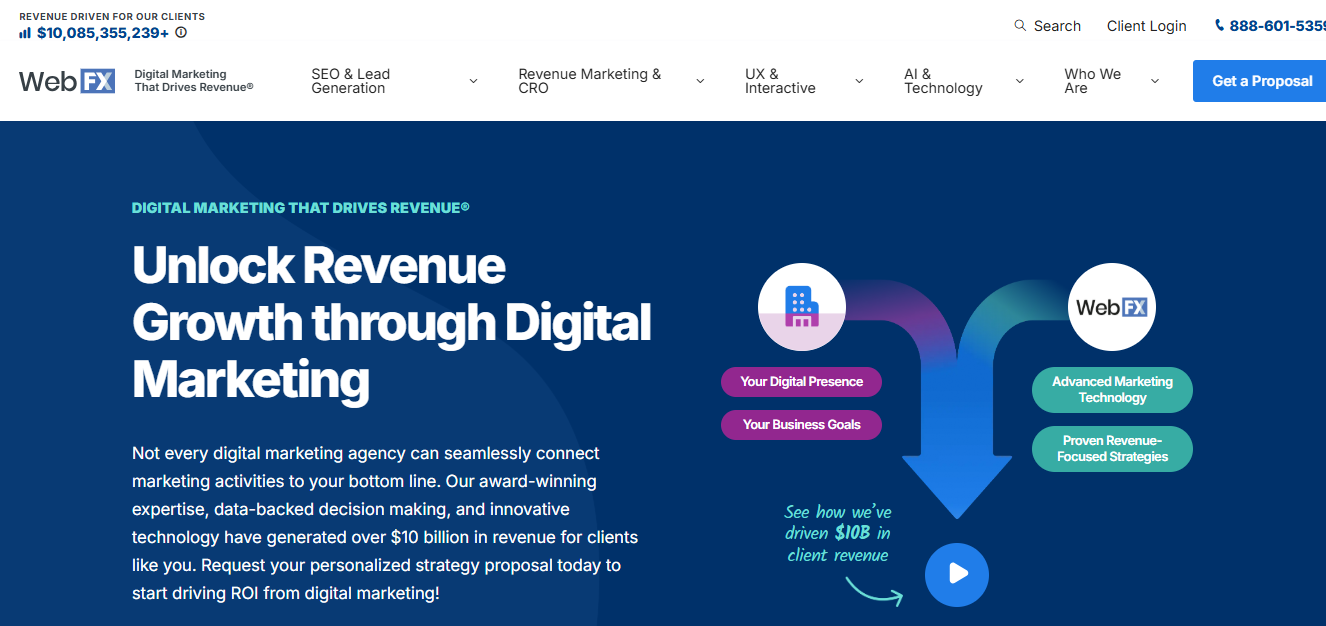Viewport: 1326px width, 626px height.
Task: Click the paragraph starting "Not every digital marketing agency"
Action: 385,523
